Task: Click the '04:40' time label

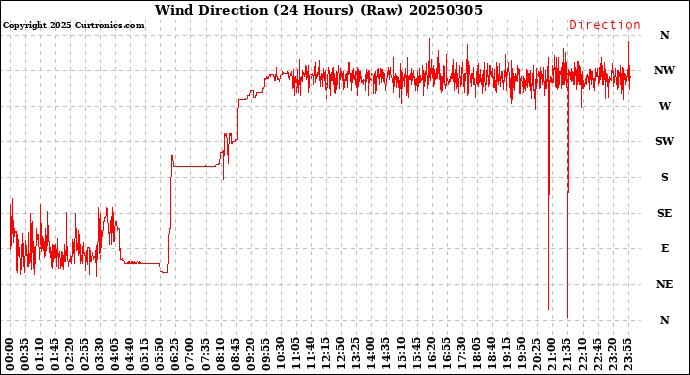Action: click(130, 354)
